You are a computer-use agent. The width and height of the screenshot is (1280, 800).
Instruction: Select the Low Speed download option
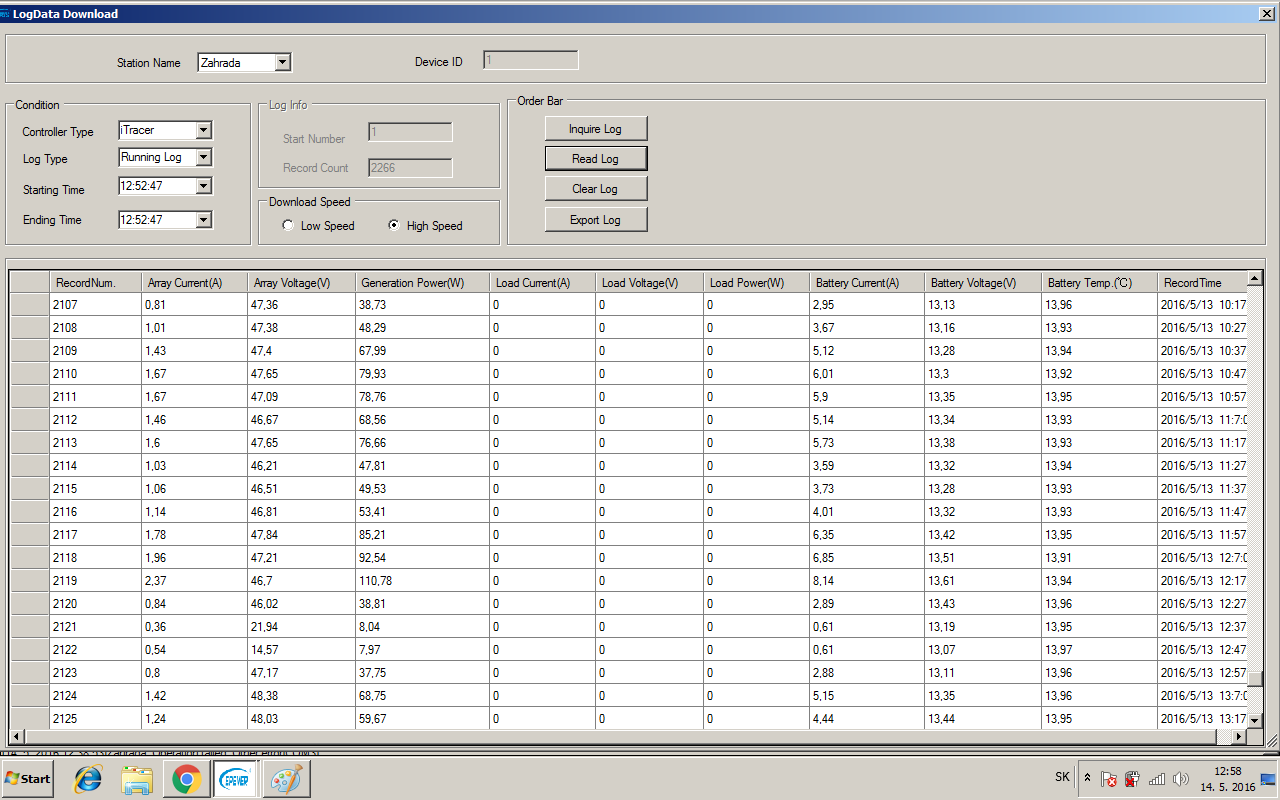[x=289, y=226]
